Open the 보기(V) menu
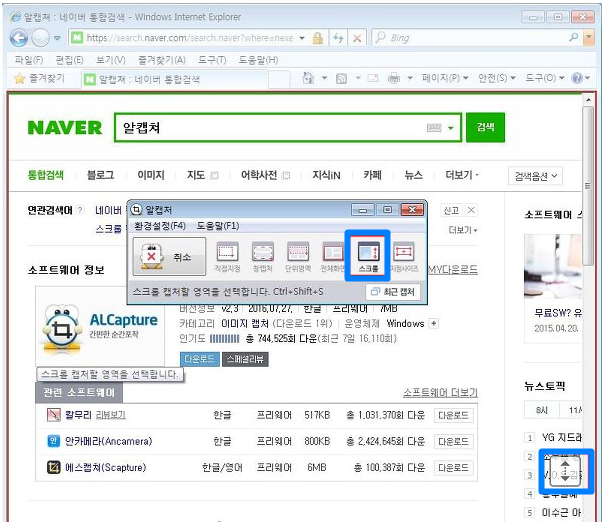Viewport: 605px width, 528px height. (x=111, y=60)
